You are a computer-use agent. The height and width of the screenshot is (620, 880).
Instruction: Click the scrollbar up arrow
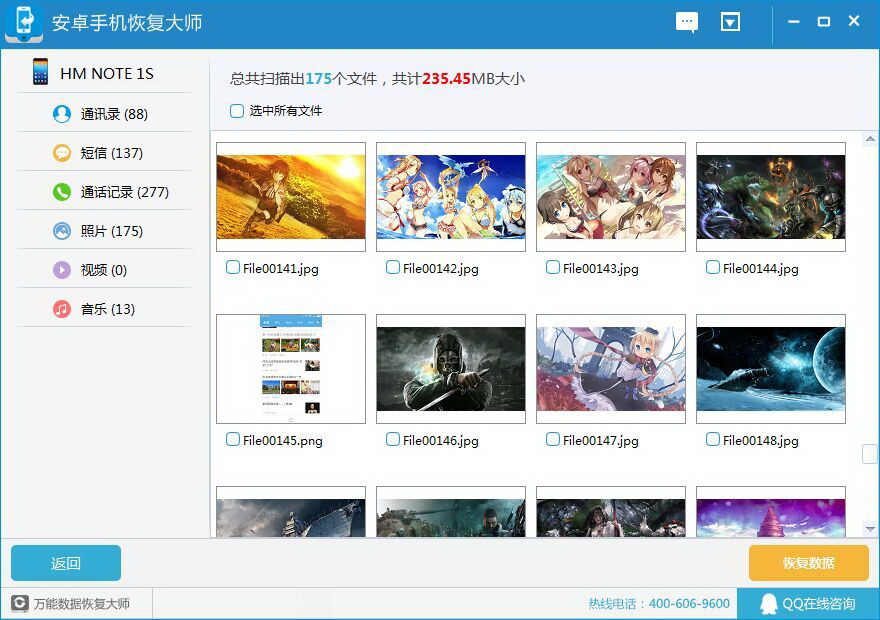coord(870,139)
